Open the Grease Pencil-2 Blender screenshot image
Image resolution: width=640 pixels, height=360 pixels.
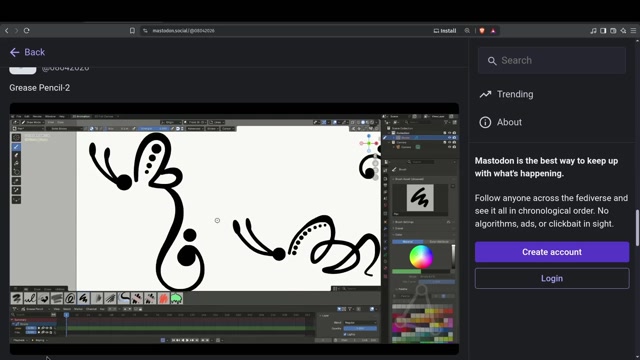click(234, 229)
